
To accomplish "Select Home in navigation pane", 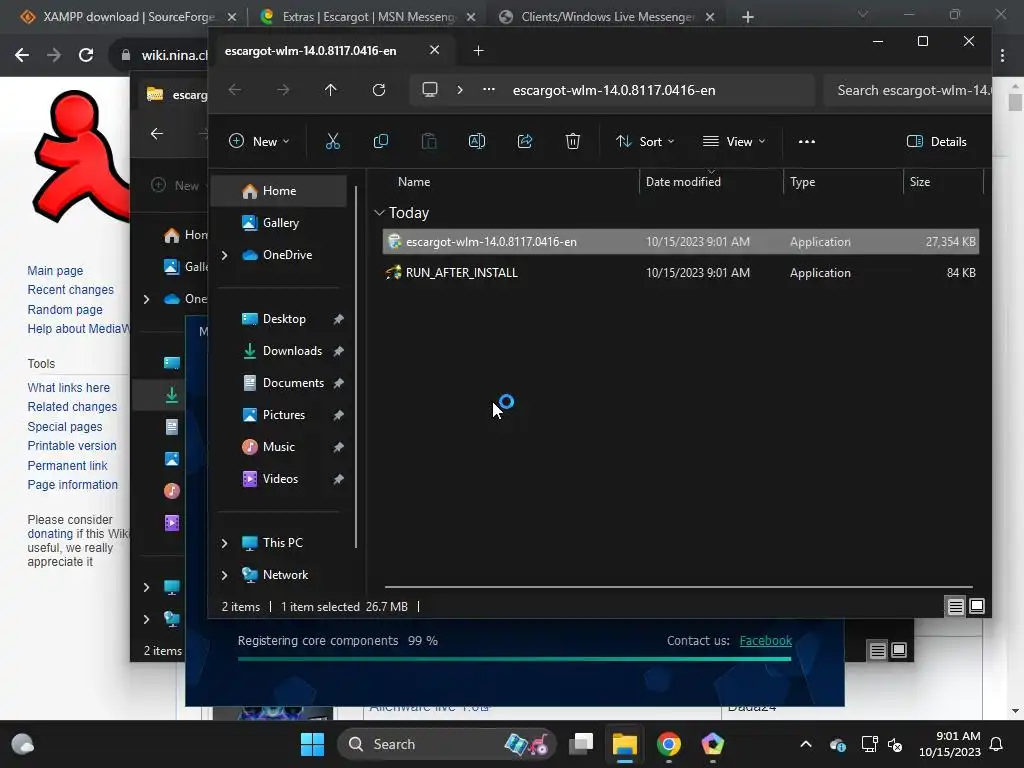I will (279, 191).
